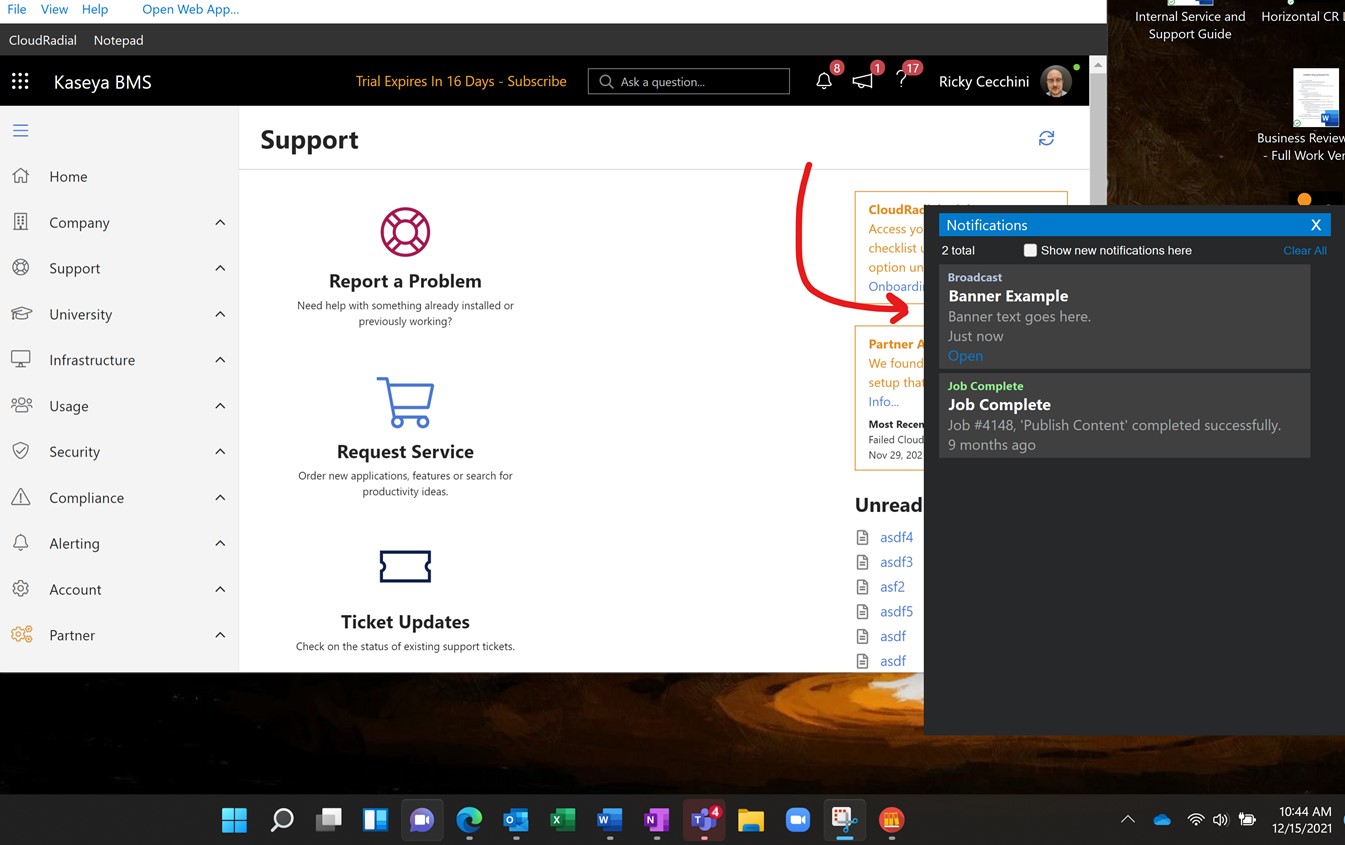Open the File menu
This screenshot has height=845, width=1345.
click(17, 9)
